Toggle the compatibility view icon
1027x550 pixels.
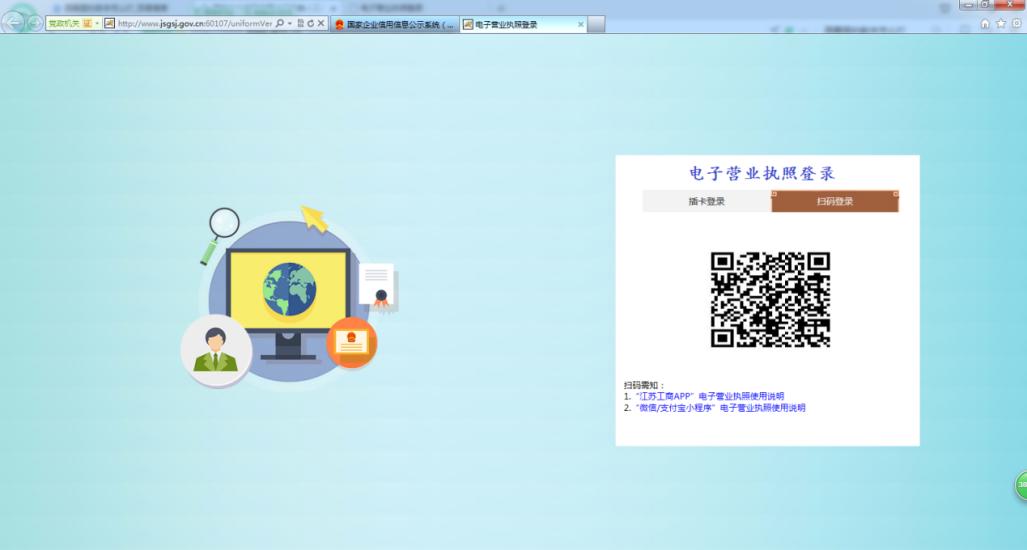coord(301,24)
